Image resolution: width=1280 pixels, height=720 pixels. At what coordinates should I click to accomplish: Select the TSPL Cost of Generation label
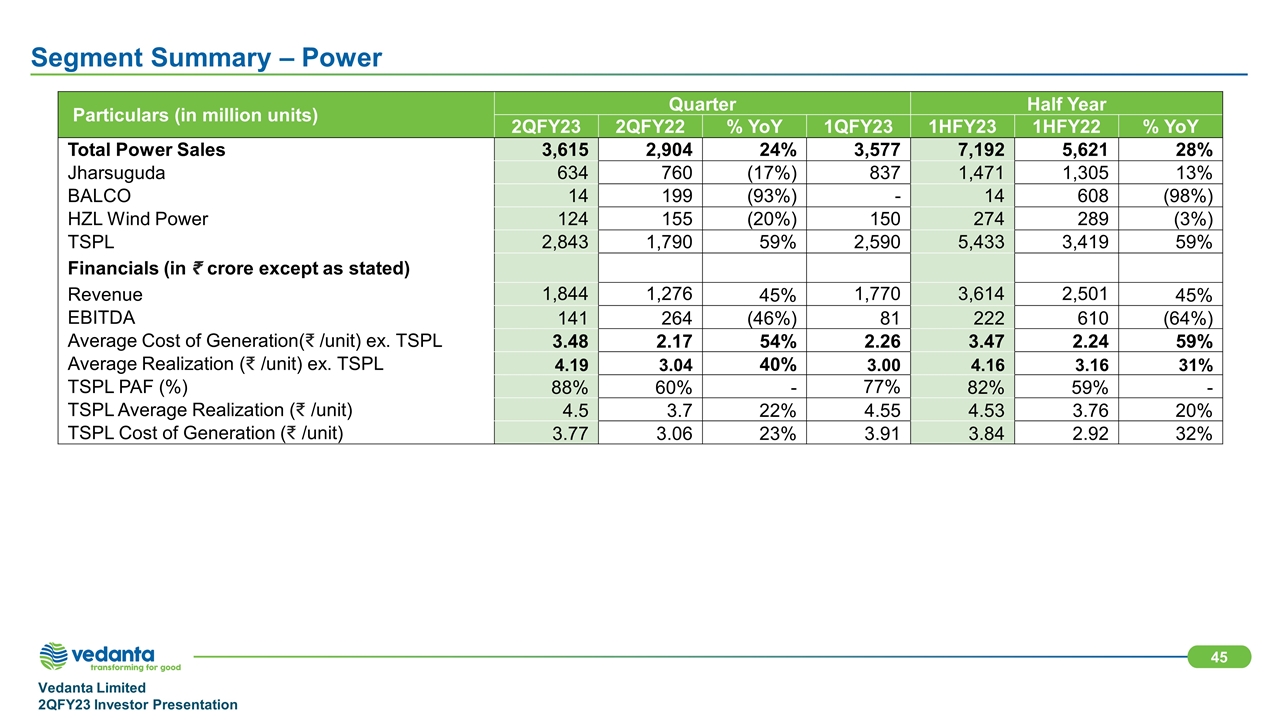coord(212,433)
